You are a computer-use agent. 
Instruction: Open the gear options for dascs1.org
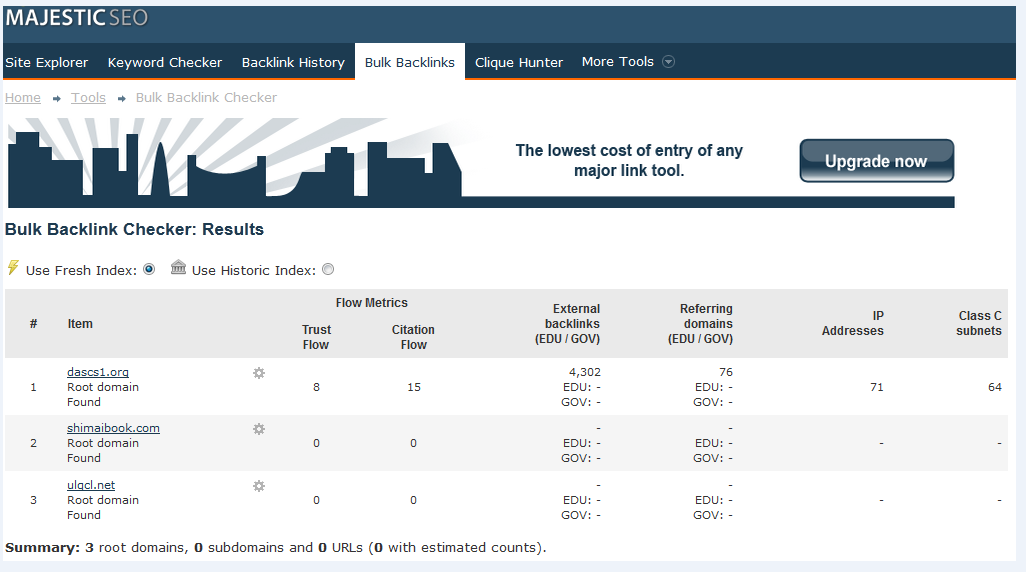pos(259,373)
